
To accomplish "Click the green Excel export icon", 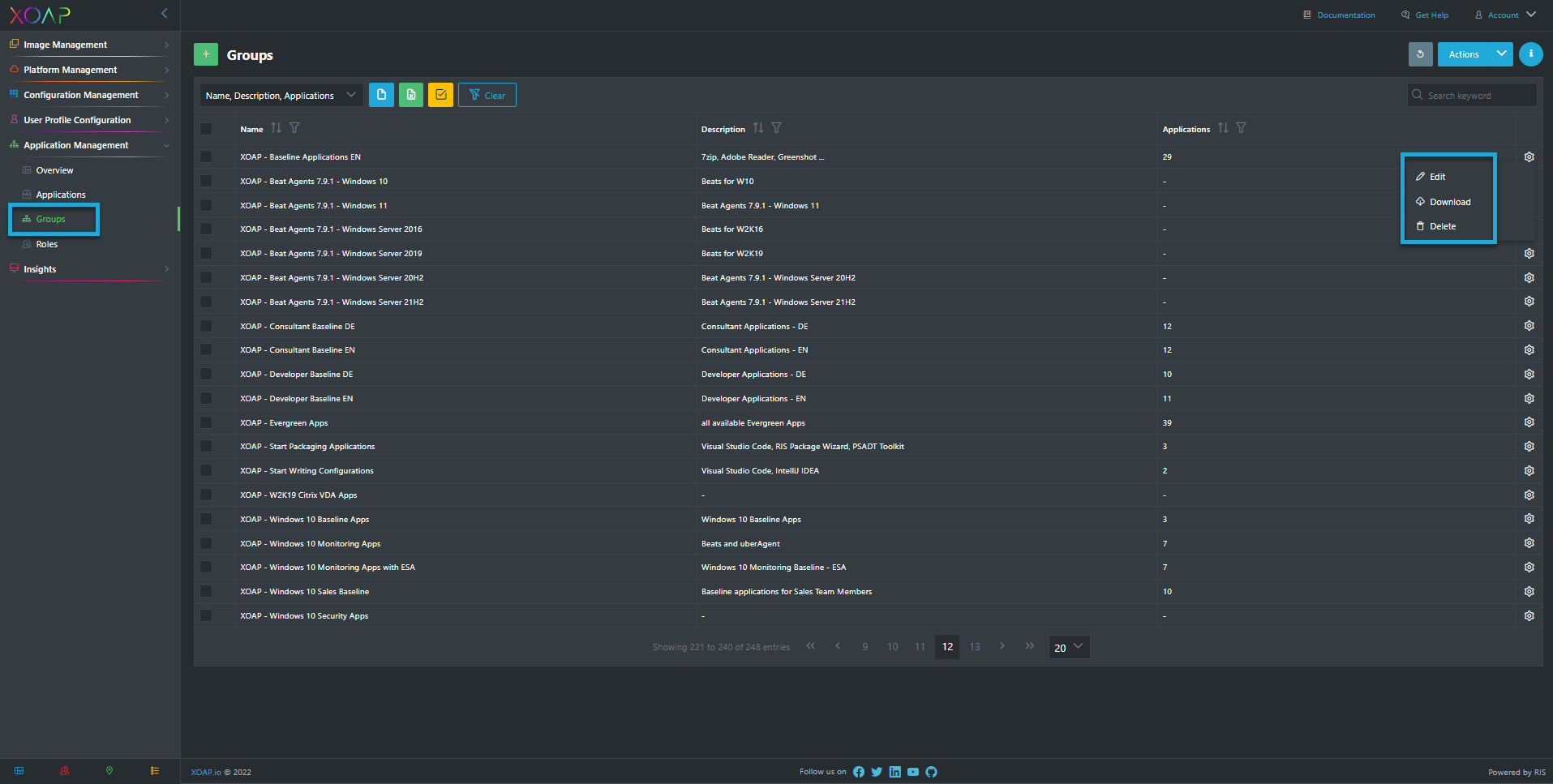I will 411,95.
